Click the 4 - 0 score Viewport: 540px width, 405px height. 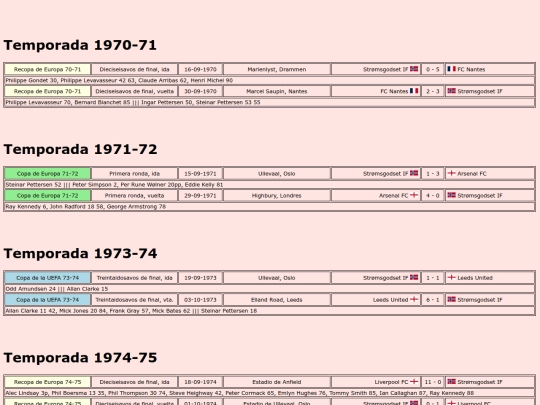tap(433, 196)
